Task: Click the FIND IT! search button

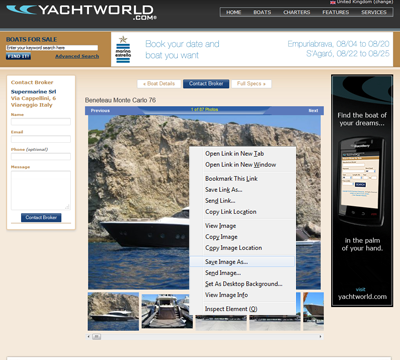Action: click(x=18, y=56)
